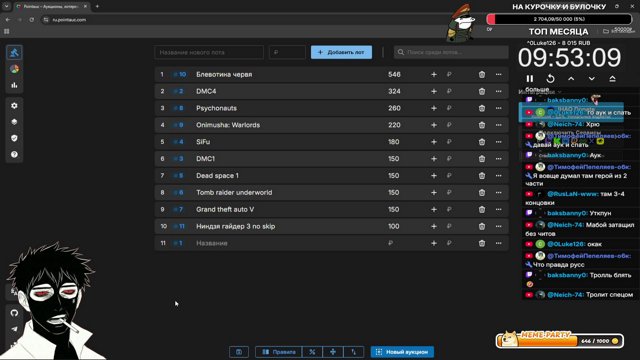Delete the Psychonauts lot
This screenshot has height=360, width=640.
click(482, 108)
